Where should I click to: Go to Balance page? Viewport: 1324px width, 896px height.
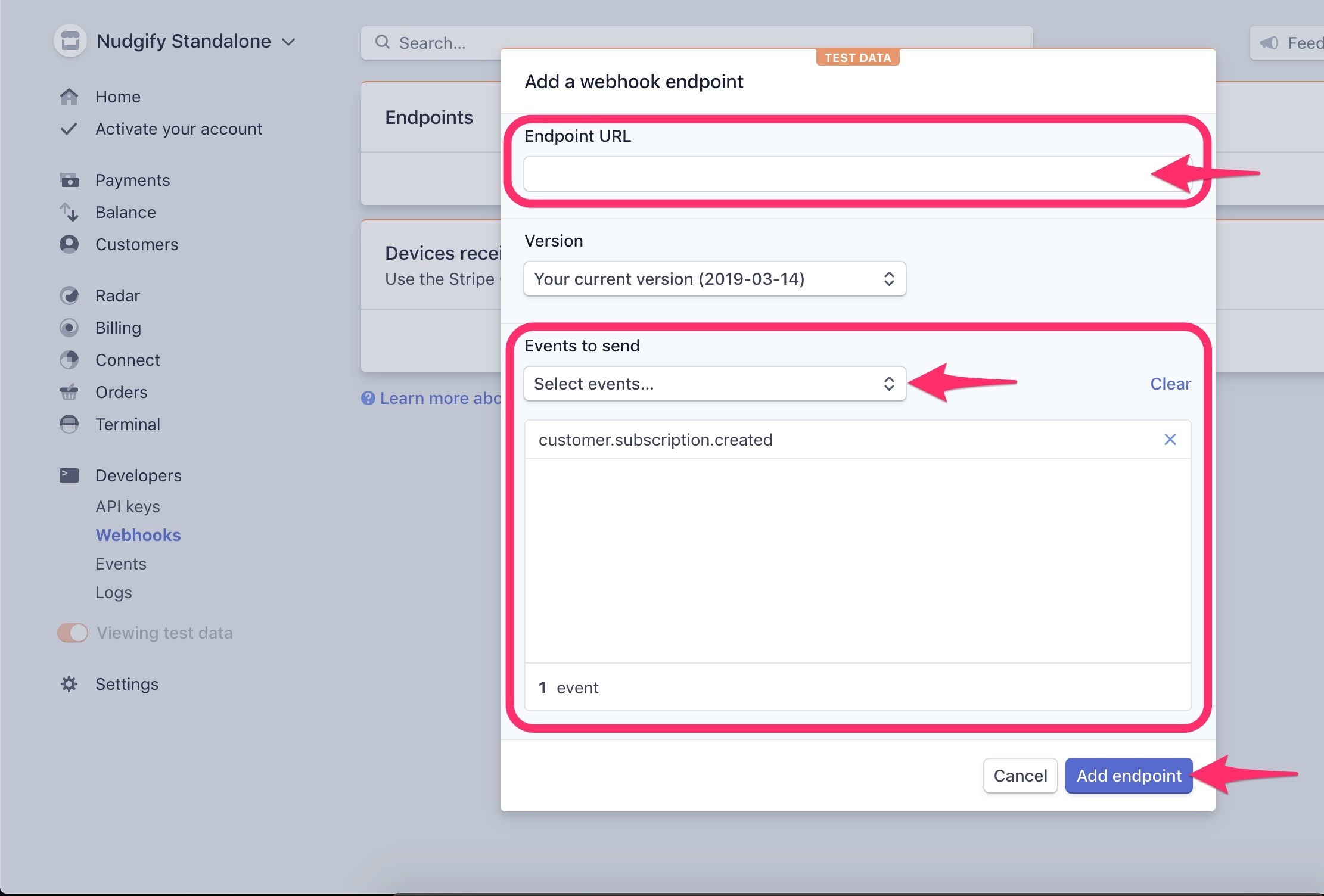(126, 212)
